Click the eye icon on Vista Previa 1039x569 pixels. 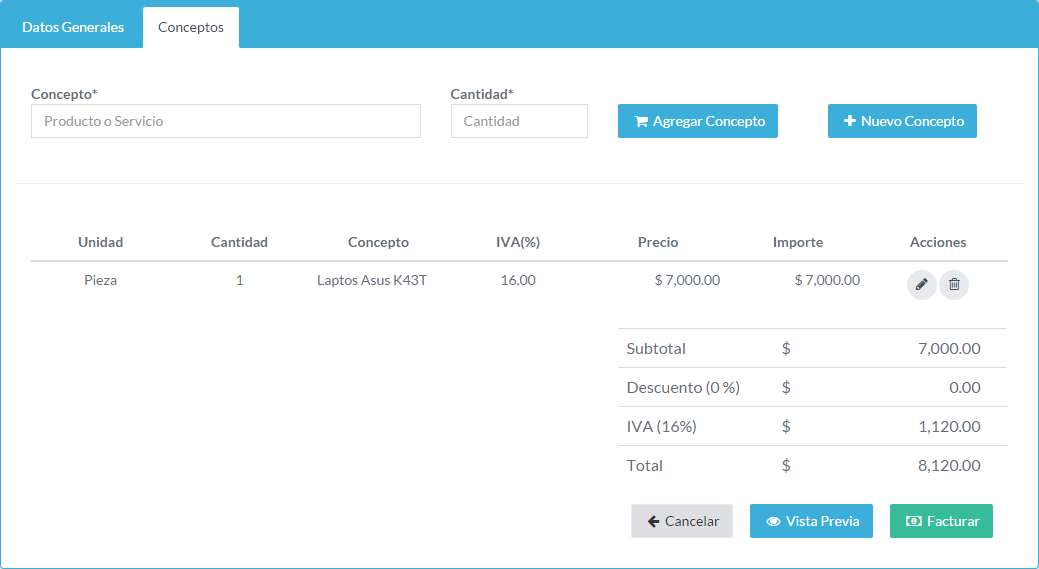click(773, 521)
